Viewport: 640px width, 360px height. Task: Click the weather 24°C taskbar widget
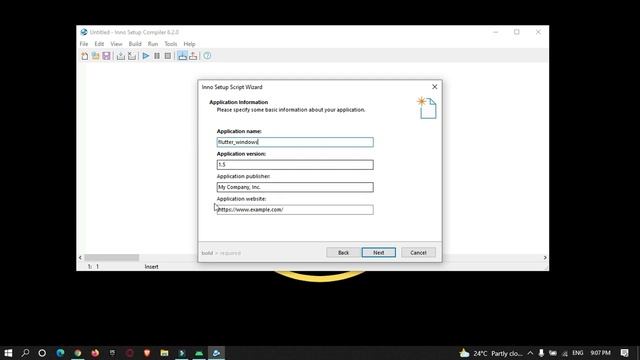tap(491, 353)
